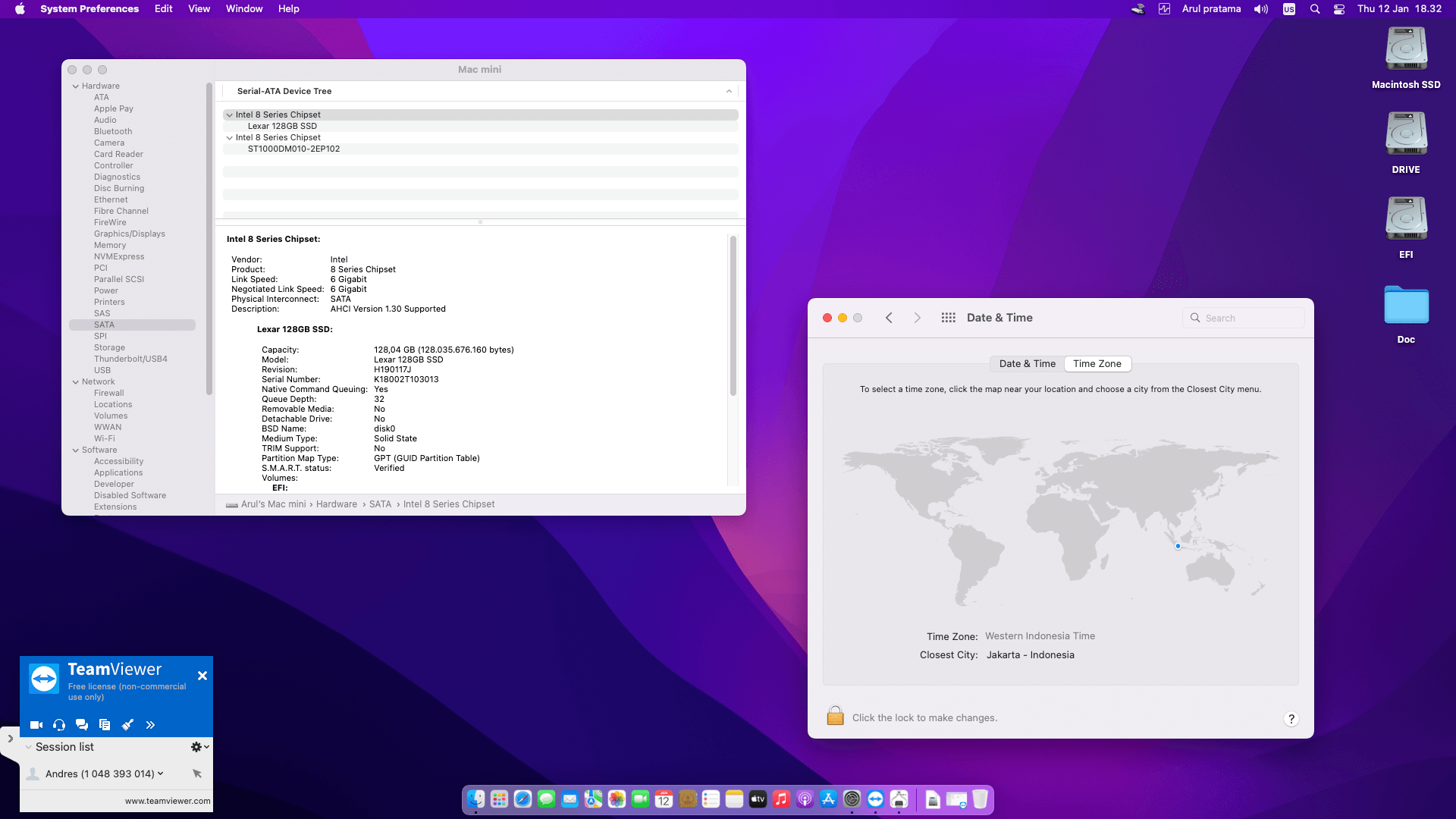Click the Date & Time search field
The height and width of the screenshot is (819, 1456).
pyautogui.click(x=1244, y=318)
